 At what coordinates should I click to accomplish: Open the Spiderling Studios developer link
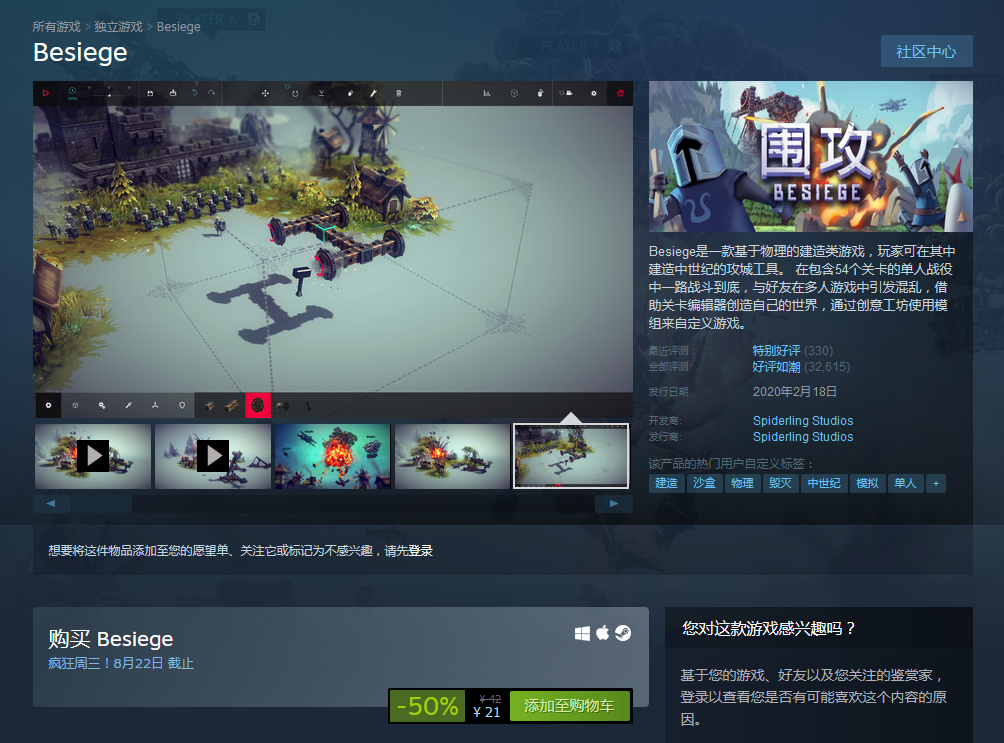(x=803, y=420)
